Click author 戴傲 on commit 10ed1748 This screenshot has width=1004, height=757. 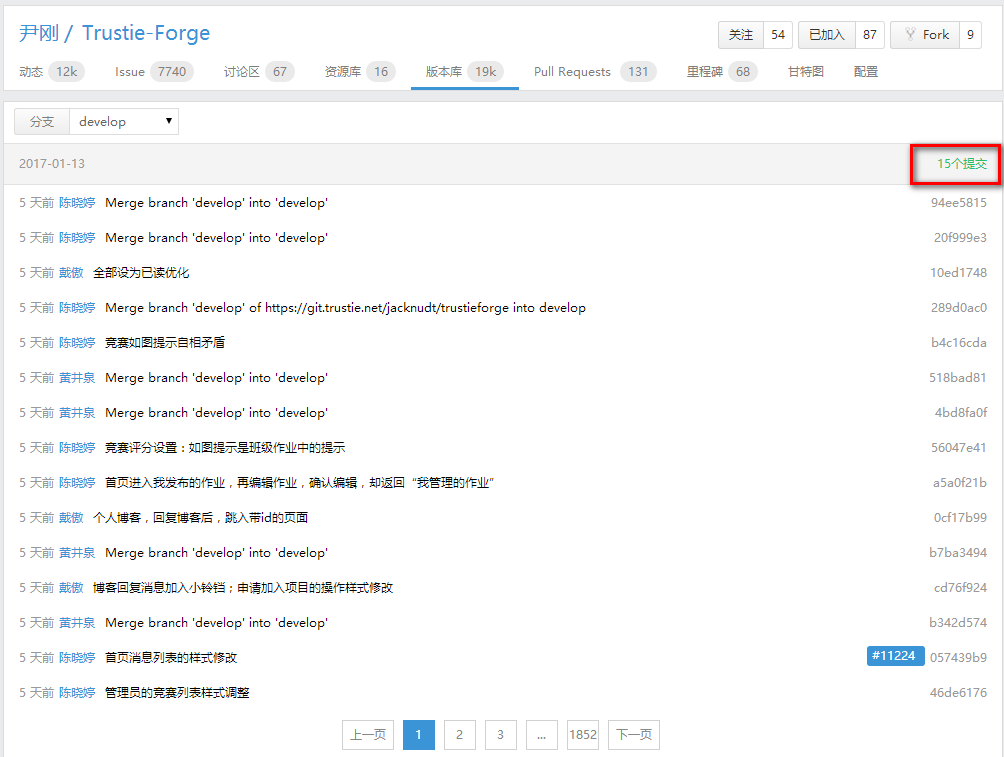[x=71, y=273]
